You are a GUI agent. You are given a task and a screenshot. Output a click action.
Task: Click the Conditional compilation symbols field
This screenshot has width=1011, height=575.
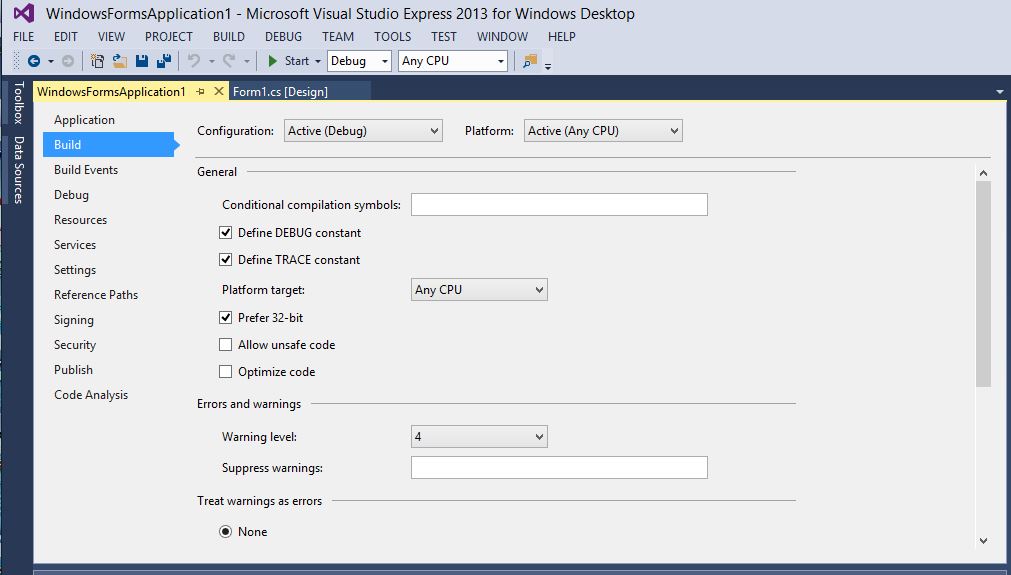559,205
